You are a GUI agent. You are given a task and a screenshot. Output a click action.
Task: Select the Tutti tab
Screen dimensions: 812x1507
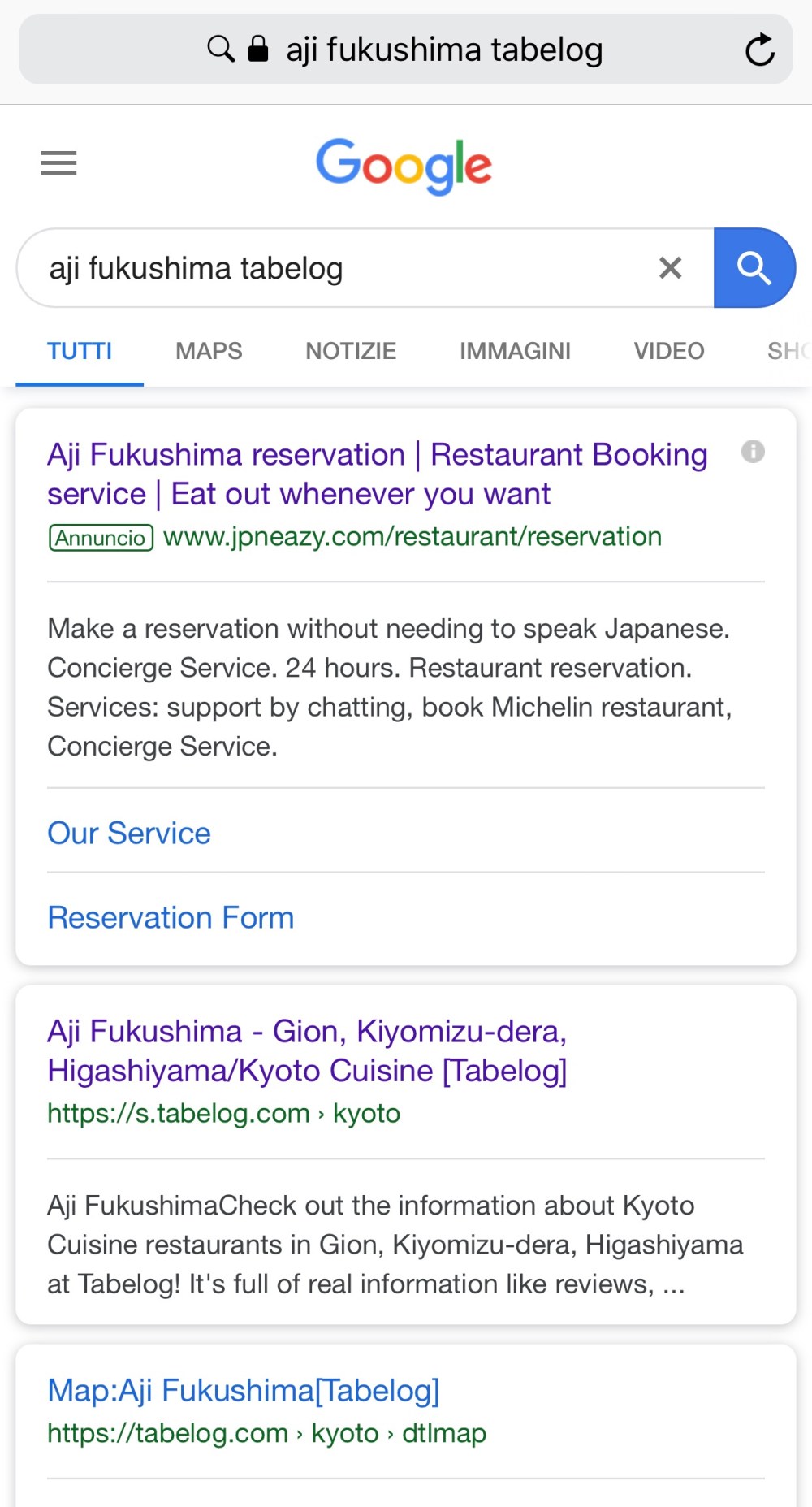(x=80, y=351)
